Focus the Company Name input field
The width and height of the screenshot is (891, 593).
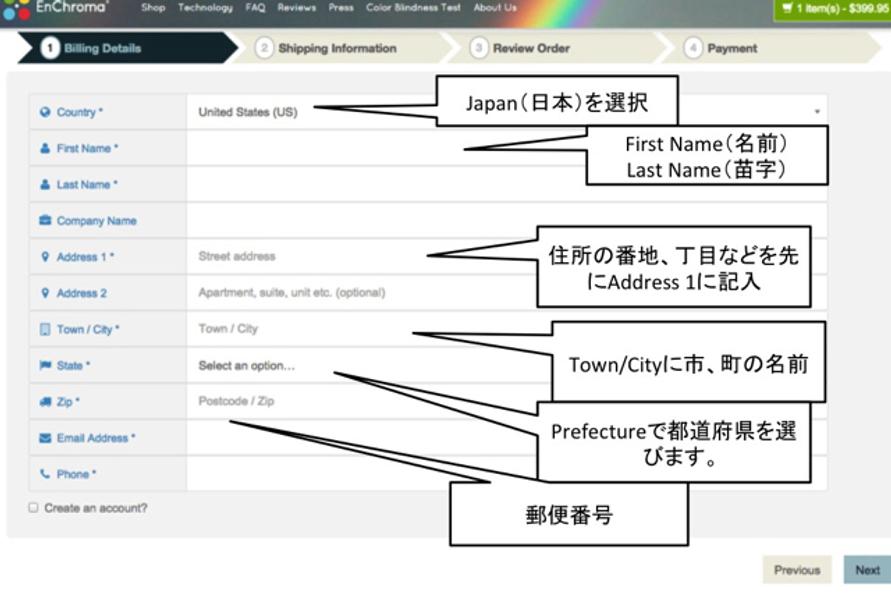coord(506,220)
